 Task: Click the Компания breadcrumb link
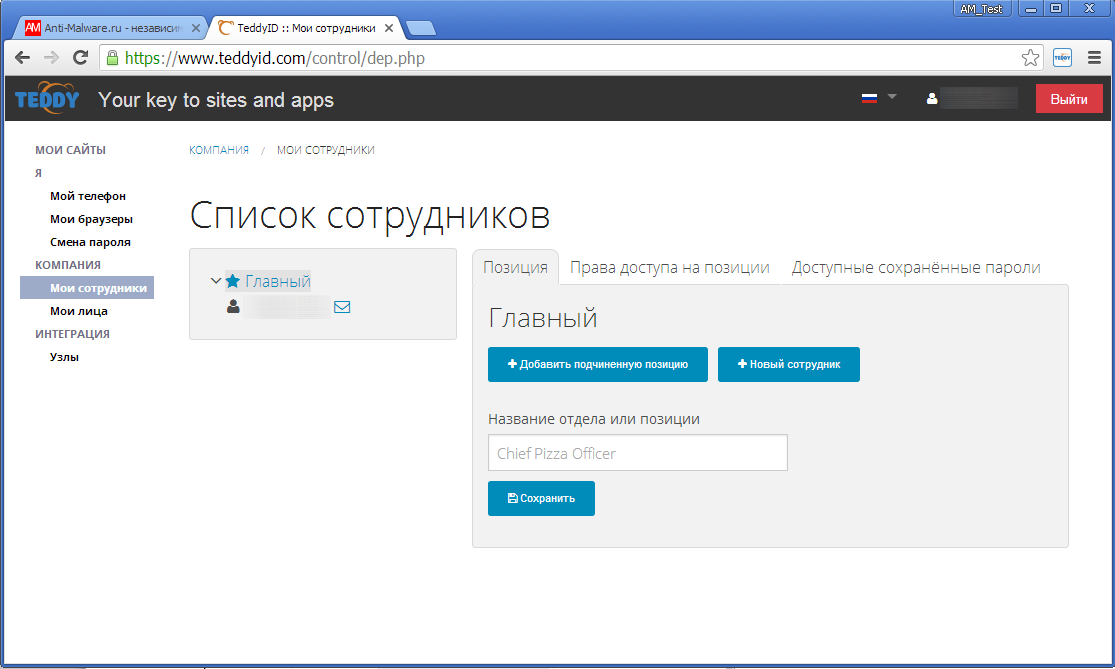[218, 150]
